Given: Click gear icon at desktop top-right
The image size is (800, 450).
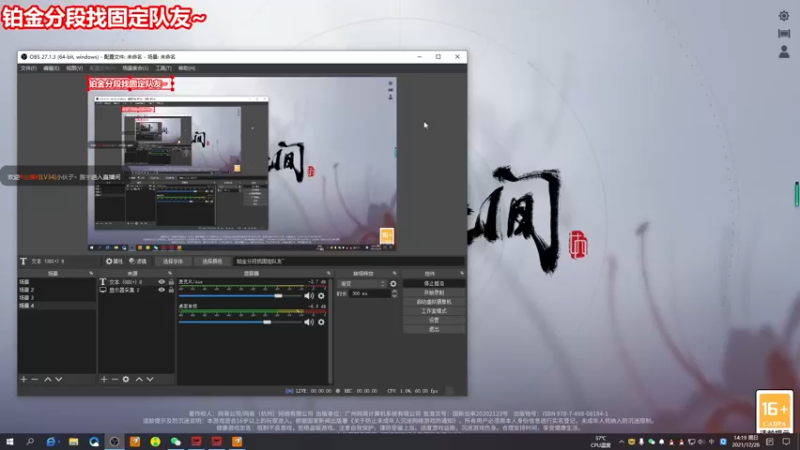Looking at the screenshot, I should point(784,16).
